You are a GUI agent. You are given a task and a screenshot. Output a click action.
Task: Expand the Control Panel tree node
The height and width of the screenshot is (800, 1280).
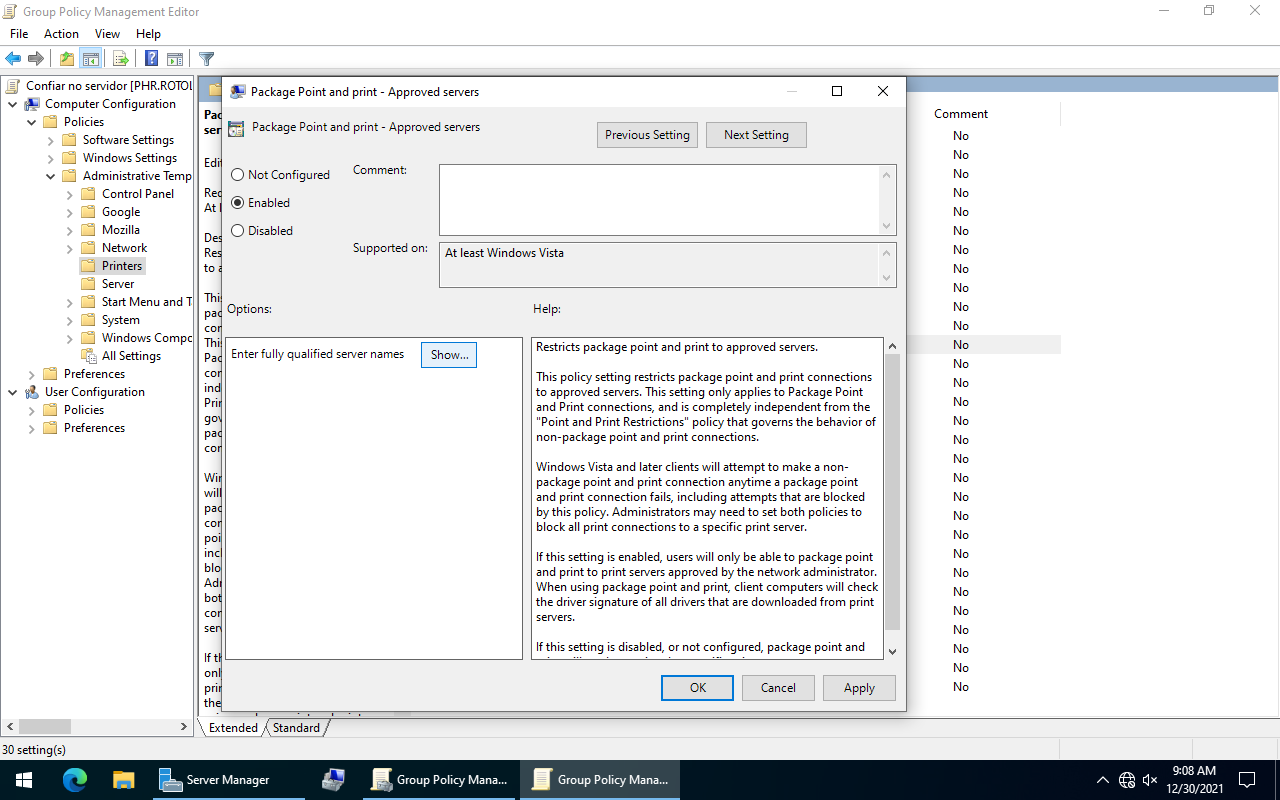(70, 194)
